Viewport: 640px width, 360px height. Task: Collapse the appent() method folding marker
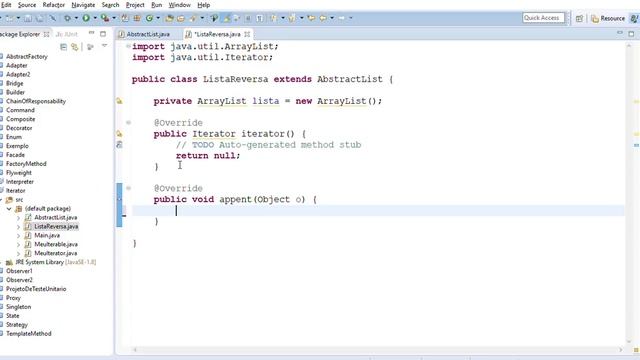pyautogui.click(x=128, y=188)
